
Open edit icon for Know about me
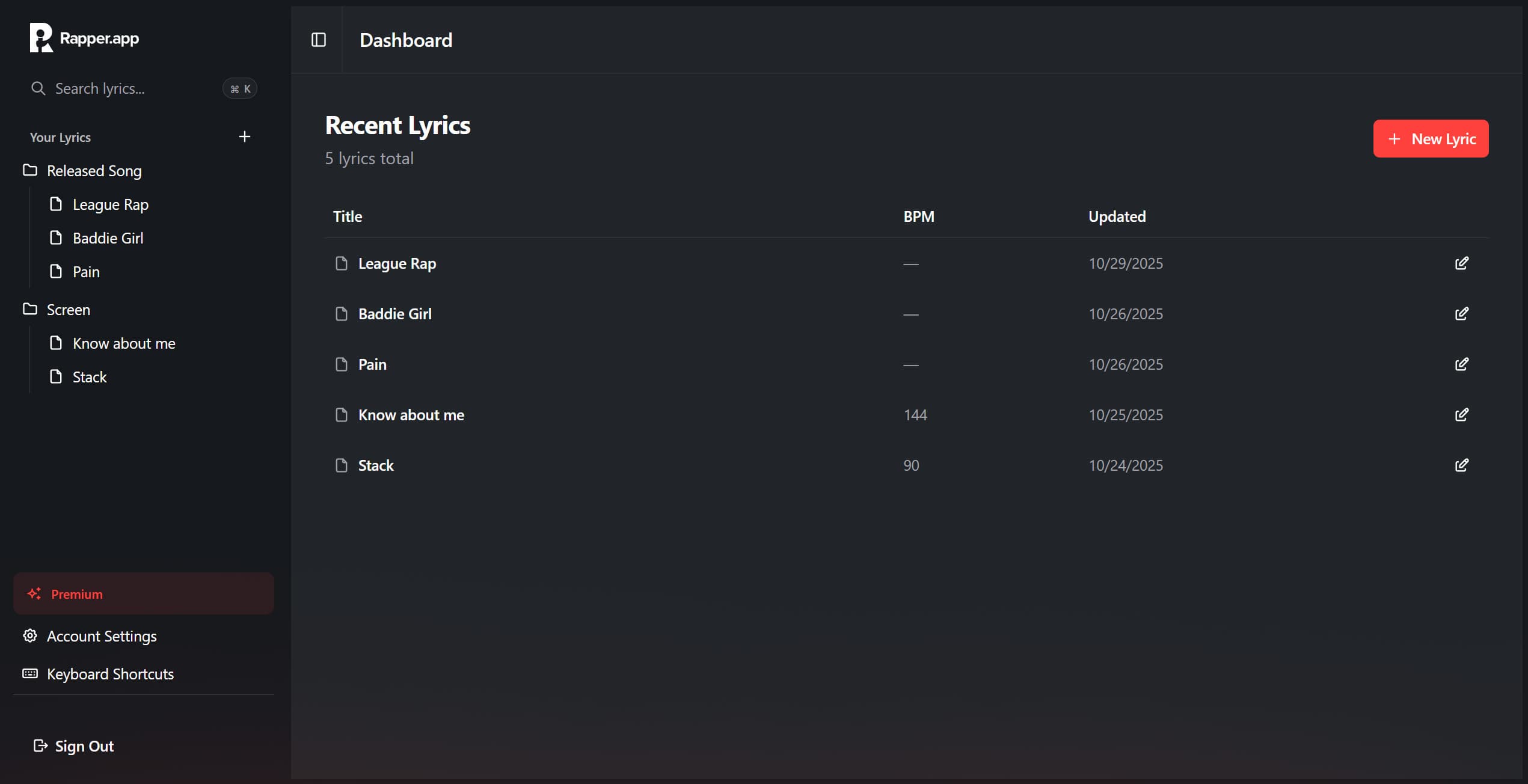coord(1461,415)
